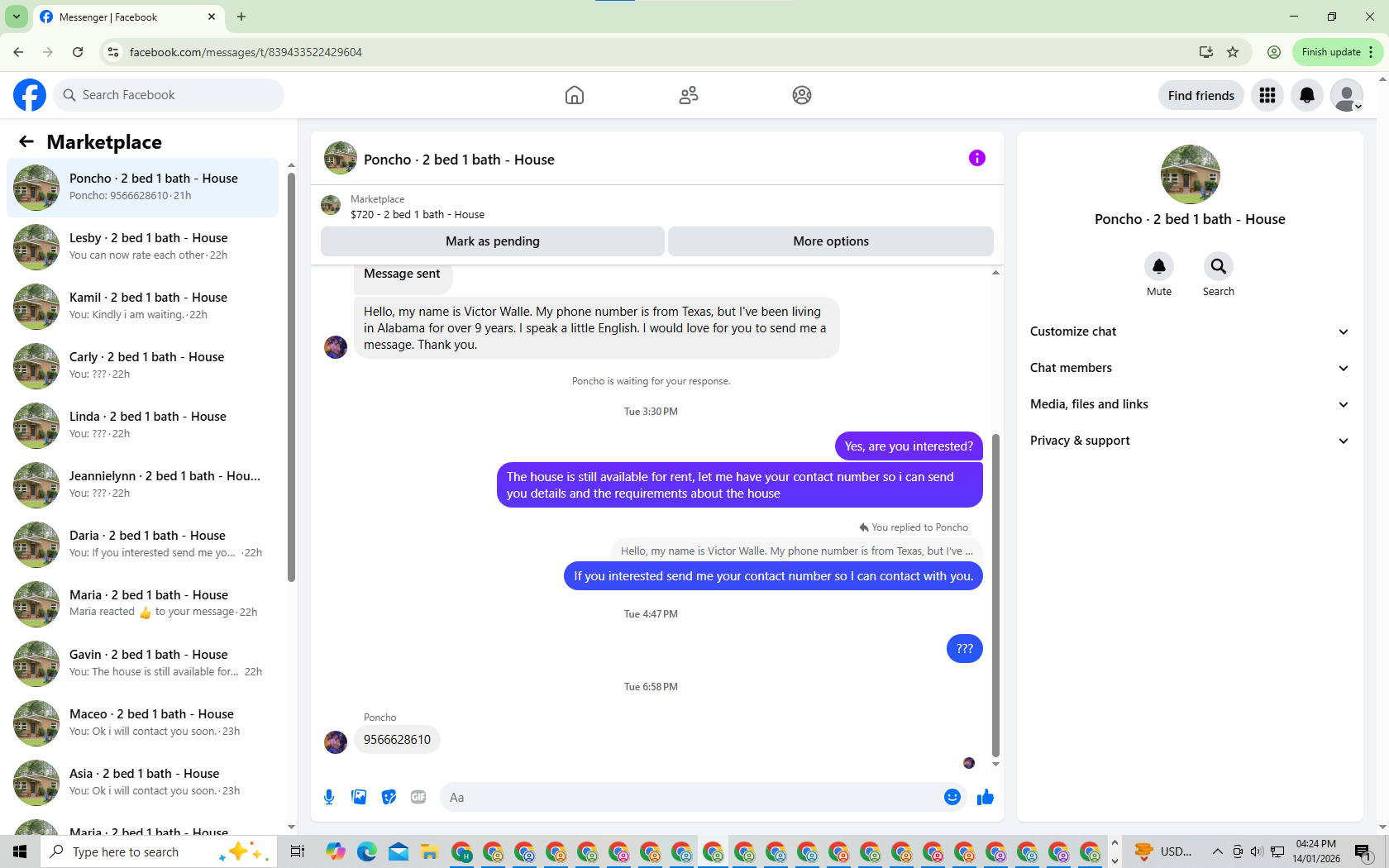Choose a sticker from sticker icon

pyautogui.click(x=389, y=797)
